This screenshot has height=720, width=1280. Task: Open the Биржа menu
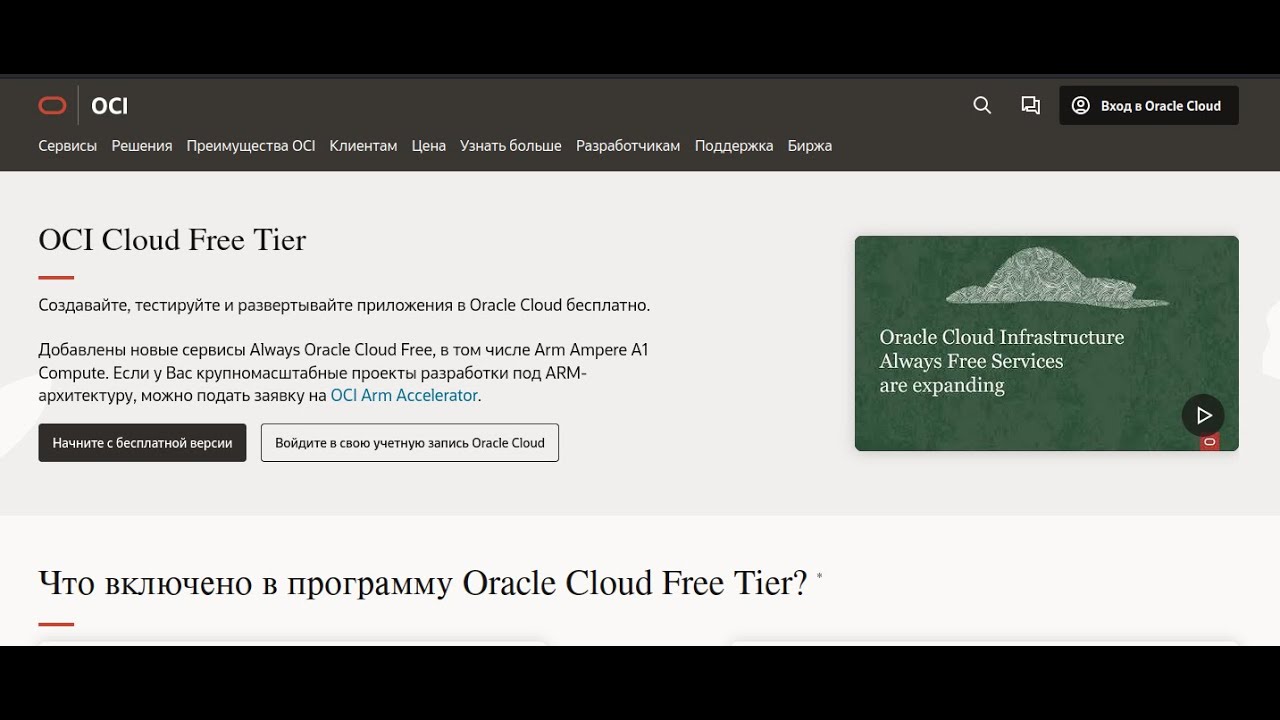(810, 146)
